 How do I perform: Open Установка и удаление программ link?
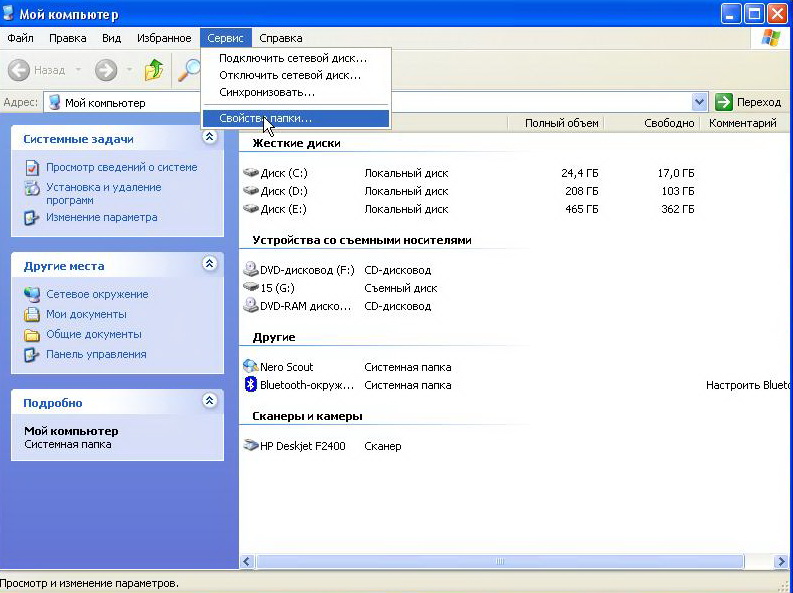click(104, 194)
